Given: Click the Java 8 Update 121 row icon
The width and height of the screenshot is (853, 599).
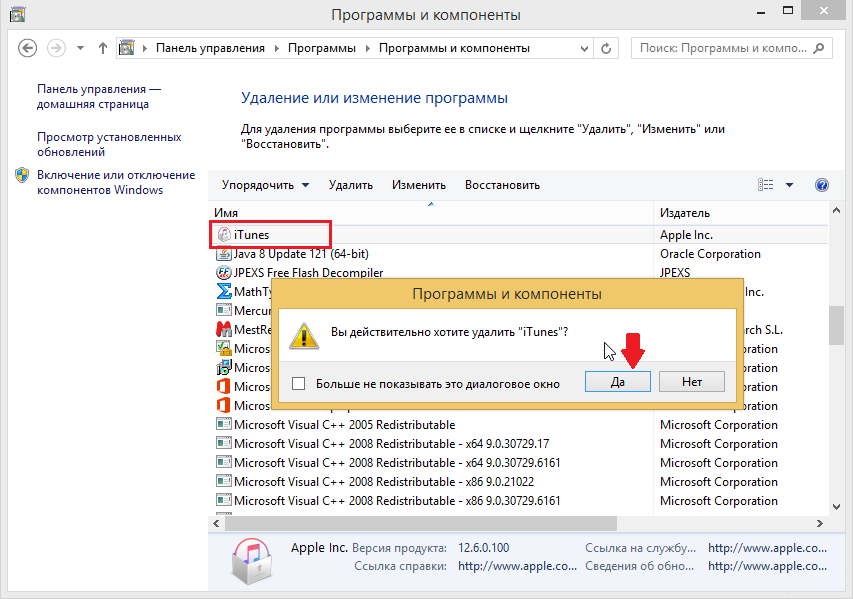Looking at the screenshot, I should pos(224,254).
